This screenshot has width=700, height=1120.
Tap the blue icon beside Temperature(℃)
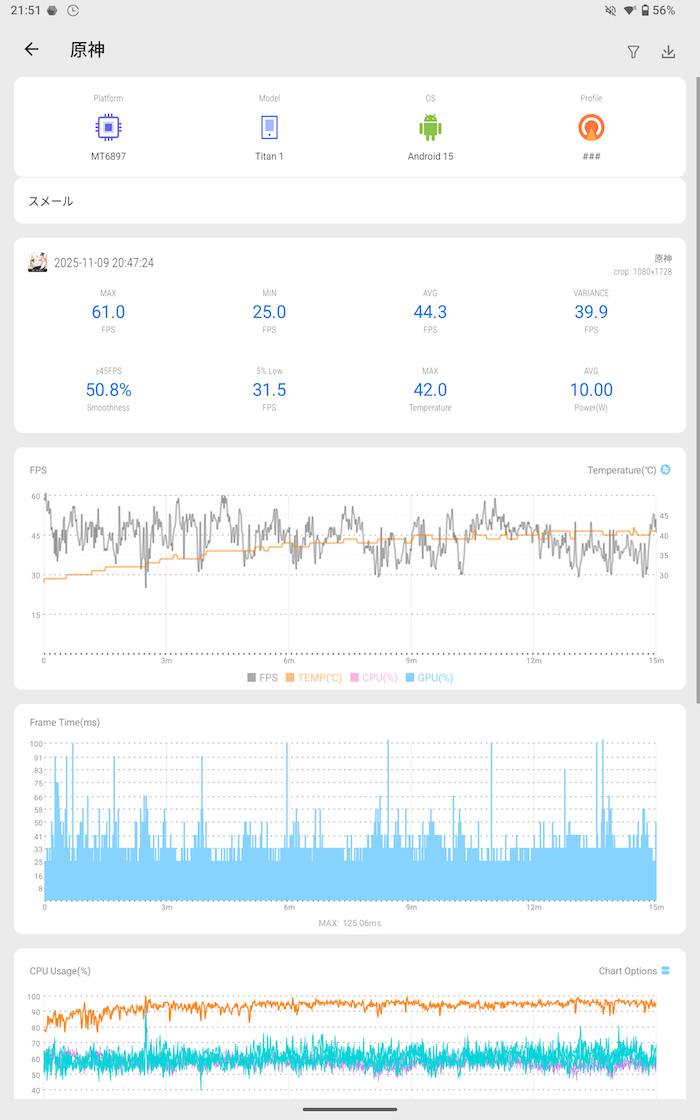[666, 470]
